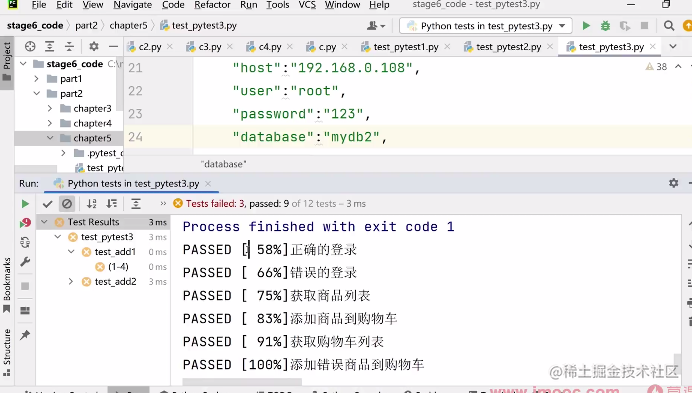Close the test_pytest3.py tab

click(x=653, y=46)
